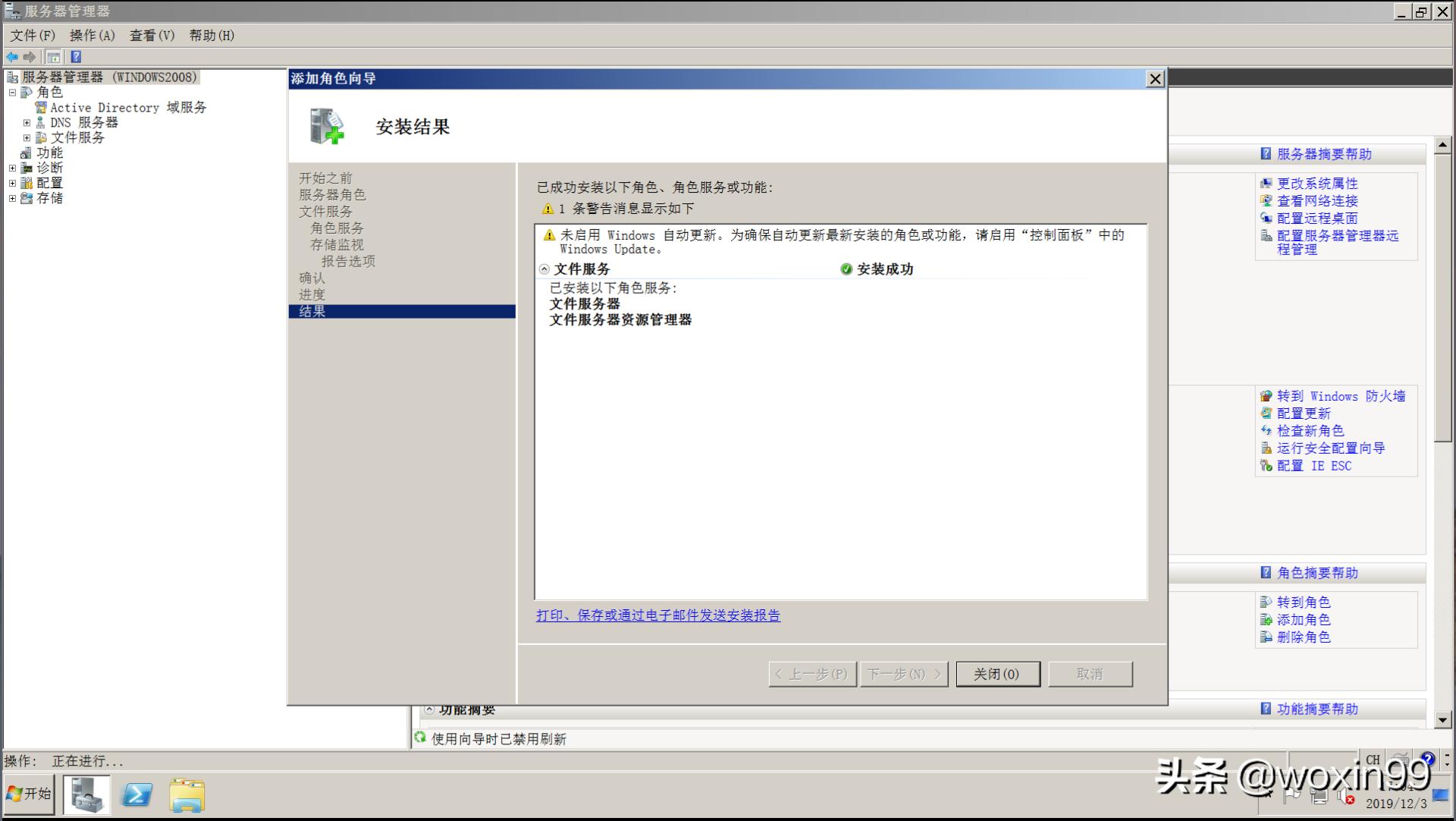
Task: Click the 关闭(O) button
Action: point(998,674)
